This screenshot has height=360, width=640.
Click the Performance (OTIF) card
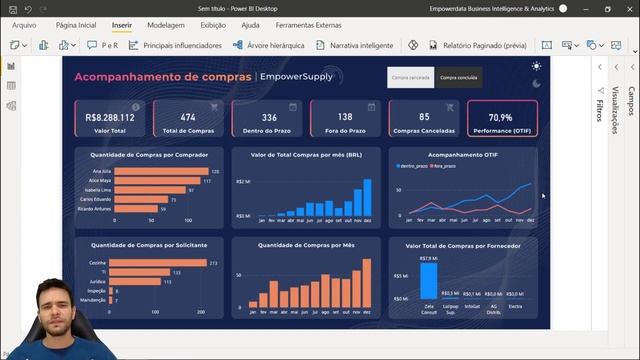pyautogui.click(x=502, y=118)
